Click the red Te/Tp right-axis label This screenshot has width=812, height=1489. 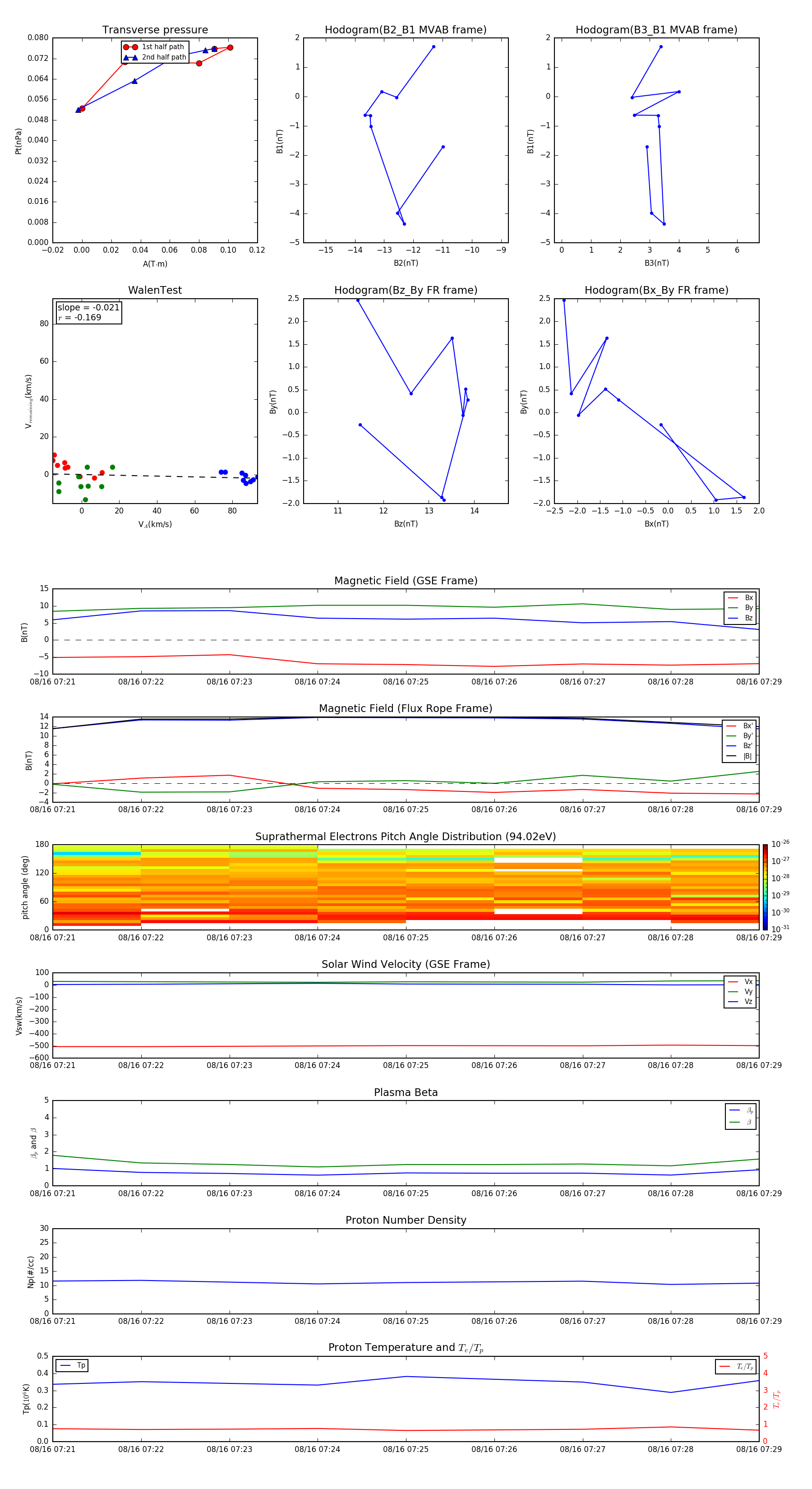coord(777,1399)
